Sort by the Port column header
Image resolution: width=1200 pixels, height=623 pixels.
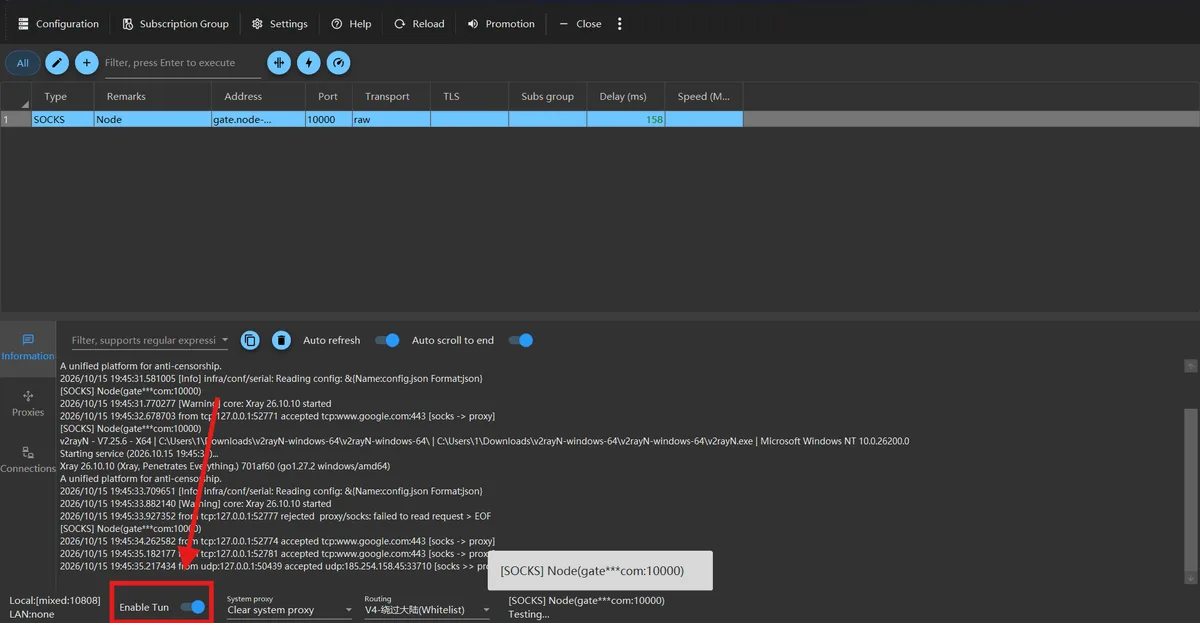[328, 97]
